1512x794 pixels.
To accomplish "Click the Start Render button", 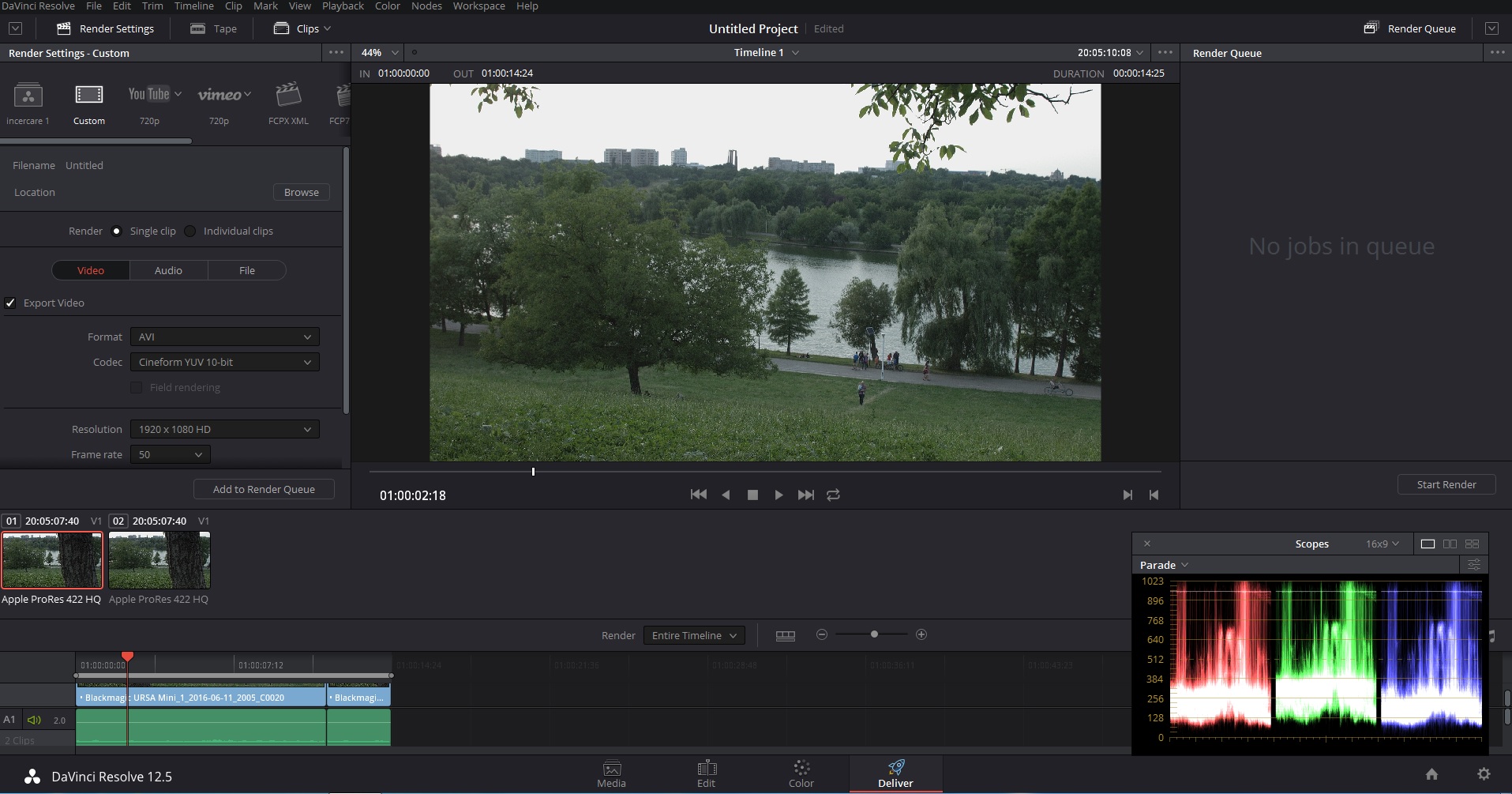I will (x=1446, y=484).
